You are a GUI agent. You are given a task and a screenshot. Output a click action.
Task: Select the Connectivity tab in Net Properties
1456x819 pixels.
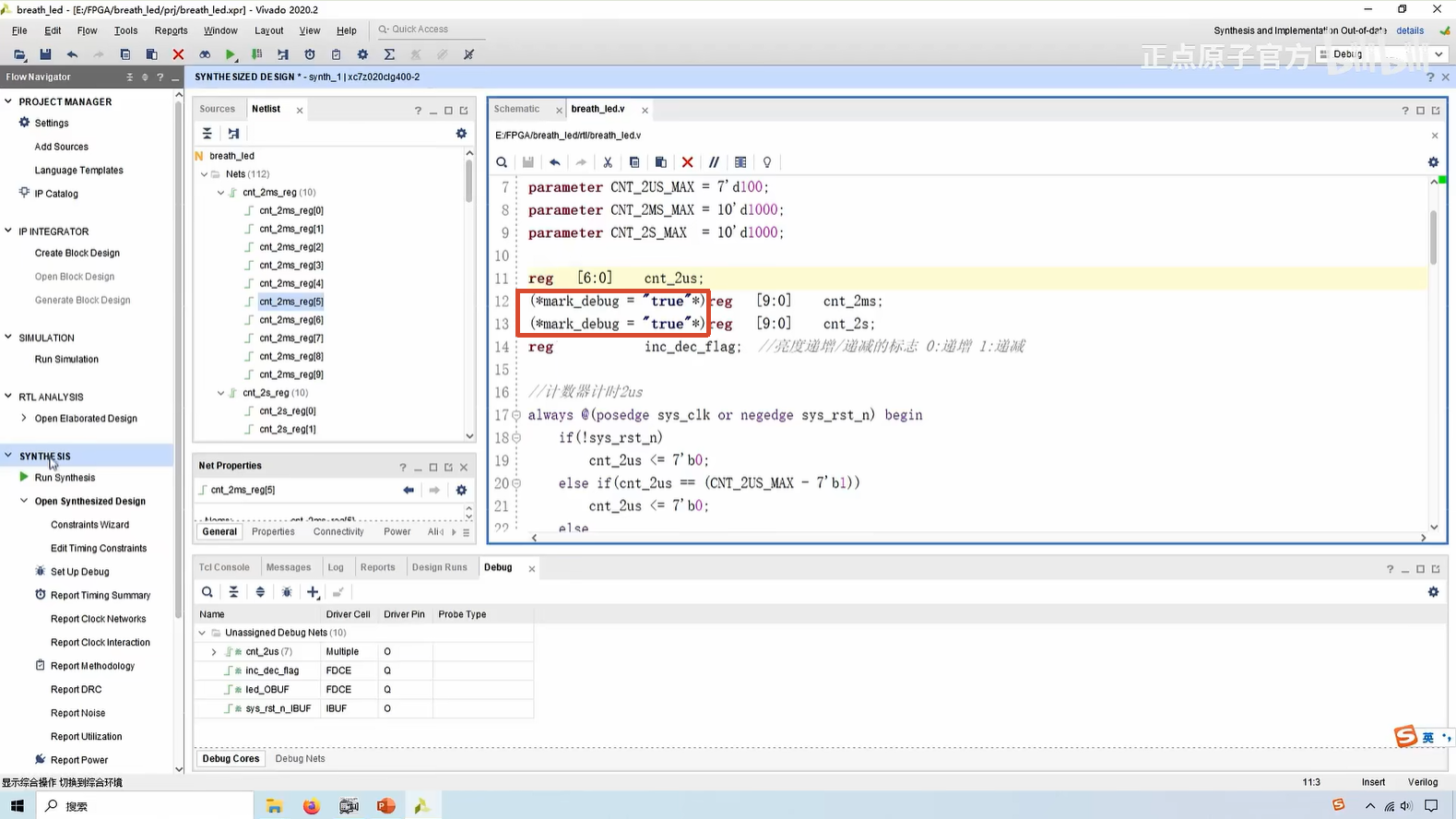(338, 531)
